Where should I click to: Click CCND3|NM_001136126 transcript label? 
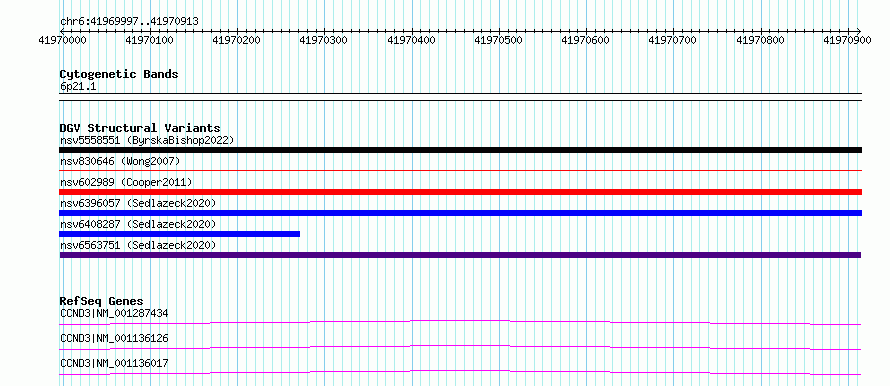[114, 338]
